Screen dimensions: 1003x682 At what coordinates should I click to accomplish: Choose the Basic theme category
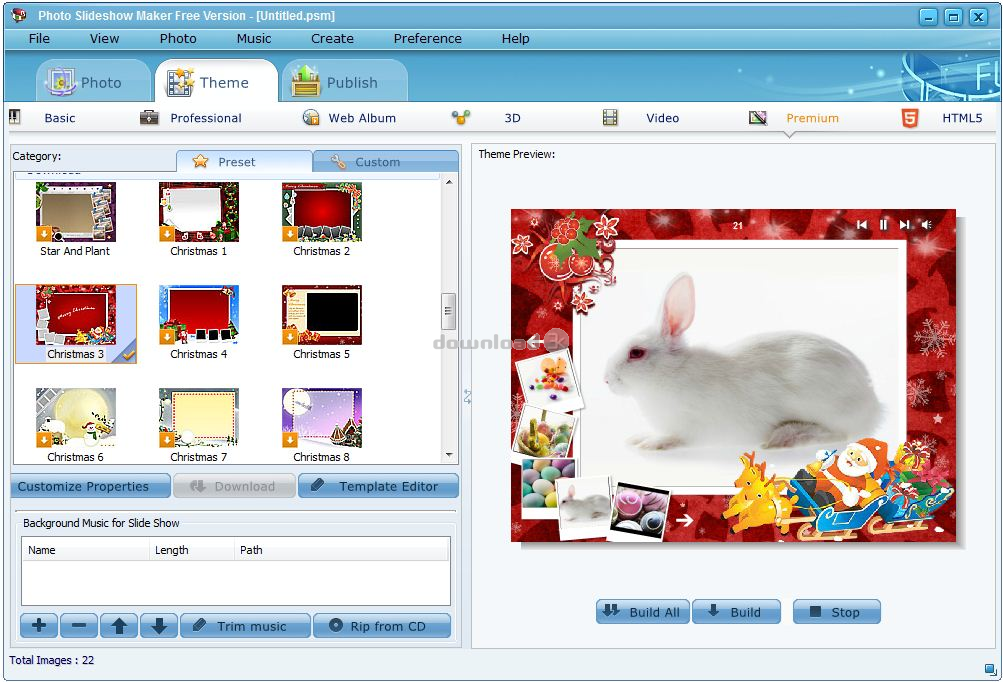[x=59, y=118]
